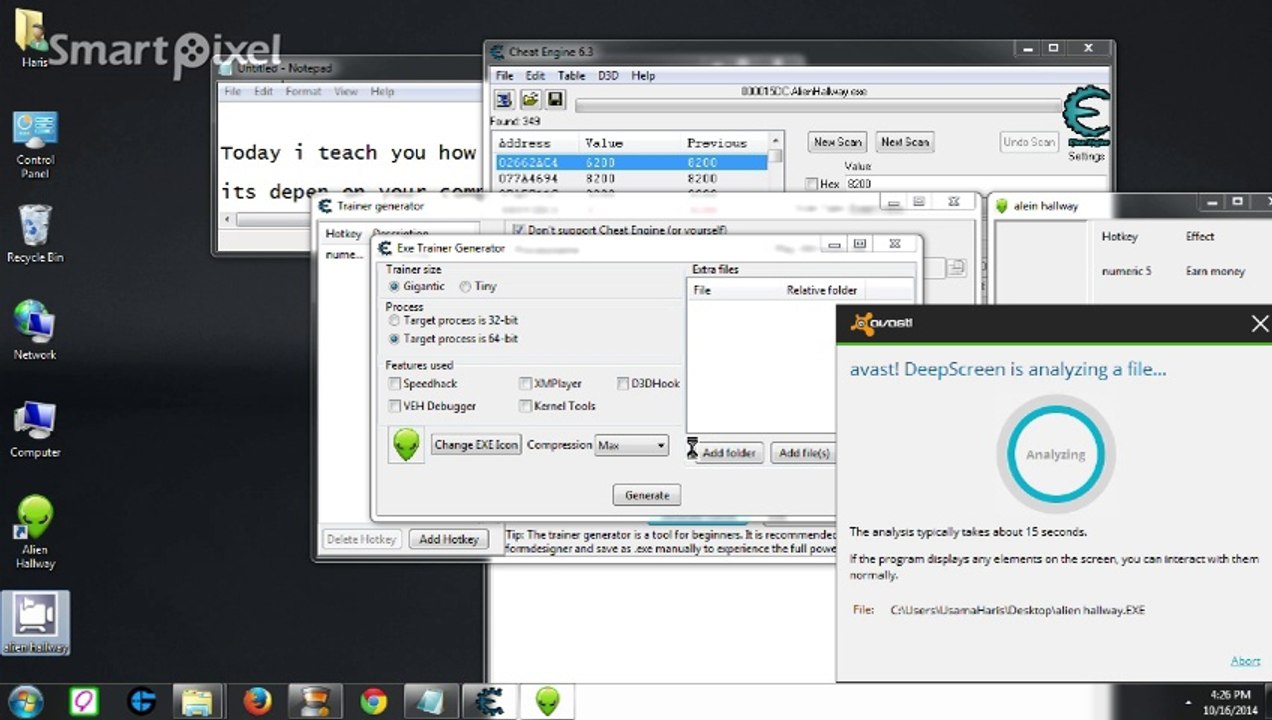The width and height of the screenshot is (1272, 720).
Task: Open Cheat Engine D3D menu
Action: click(608, 75)
